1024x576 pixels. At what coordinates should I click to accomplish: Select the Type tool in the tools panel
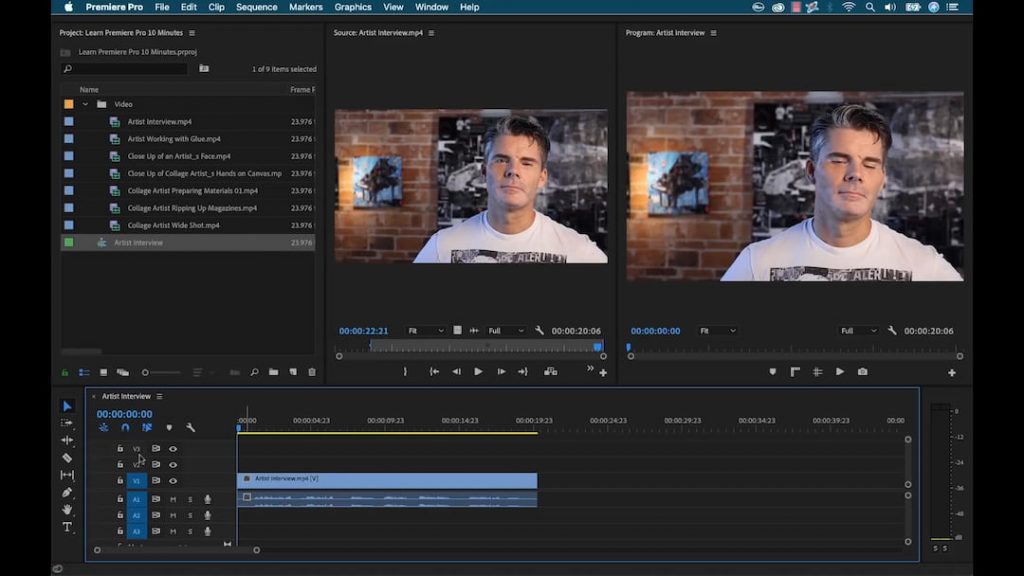(67, 528)
